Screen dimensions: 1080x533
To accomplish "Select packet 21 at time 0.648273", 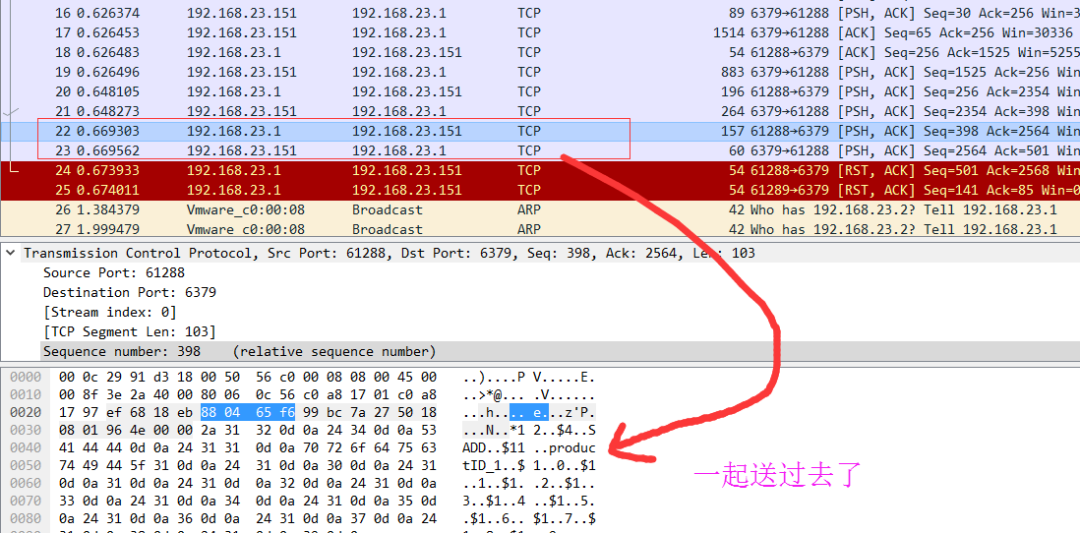I will pyautogui.click(x=540, y=111).
